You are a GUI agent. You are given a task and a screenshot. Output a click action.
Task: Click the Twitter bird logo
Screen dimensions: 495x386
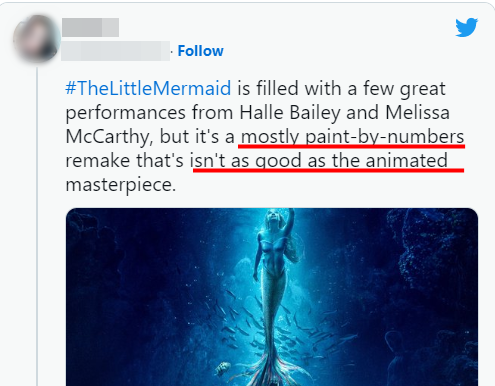pyautogui.click(x=467, y=27)
